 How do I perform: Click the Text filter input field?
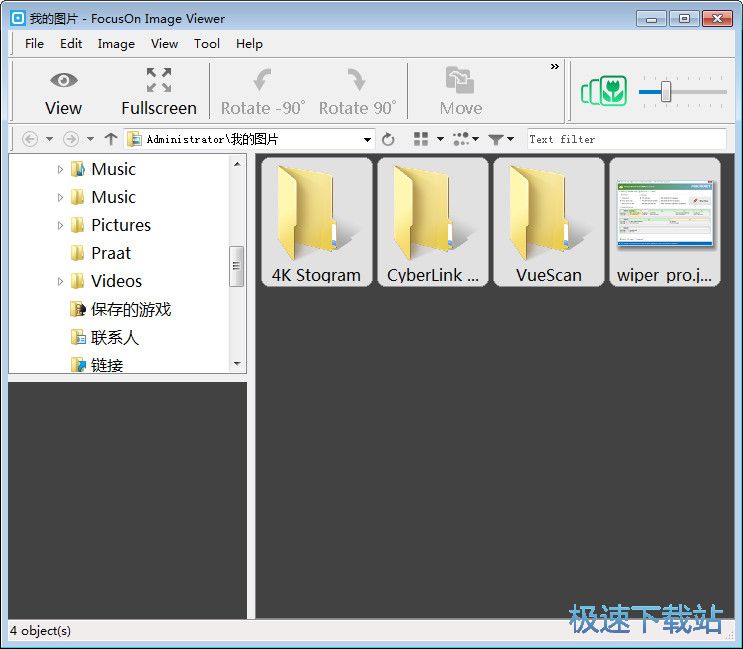point(626,139)
